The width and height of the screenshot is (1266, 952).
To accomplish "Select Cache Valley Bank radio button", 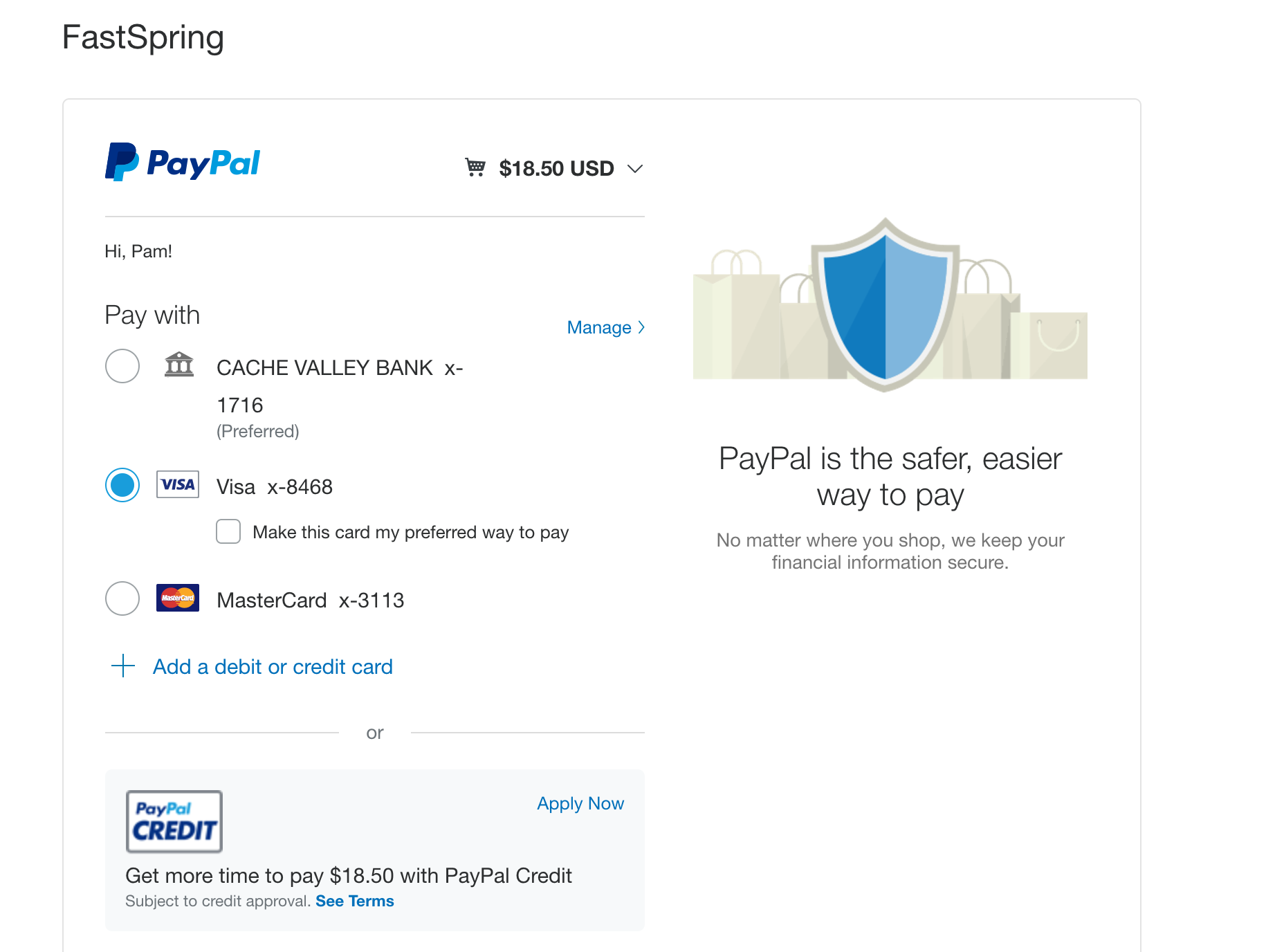I will point(122,366).
